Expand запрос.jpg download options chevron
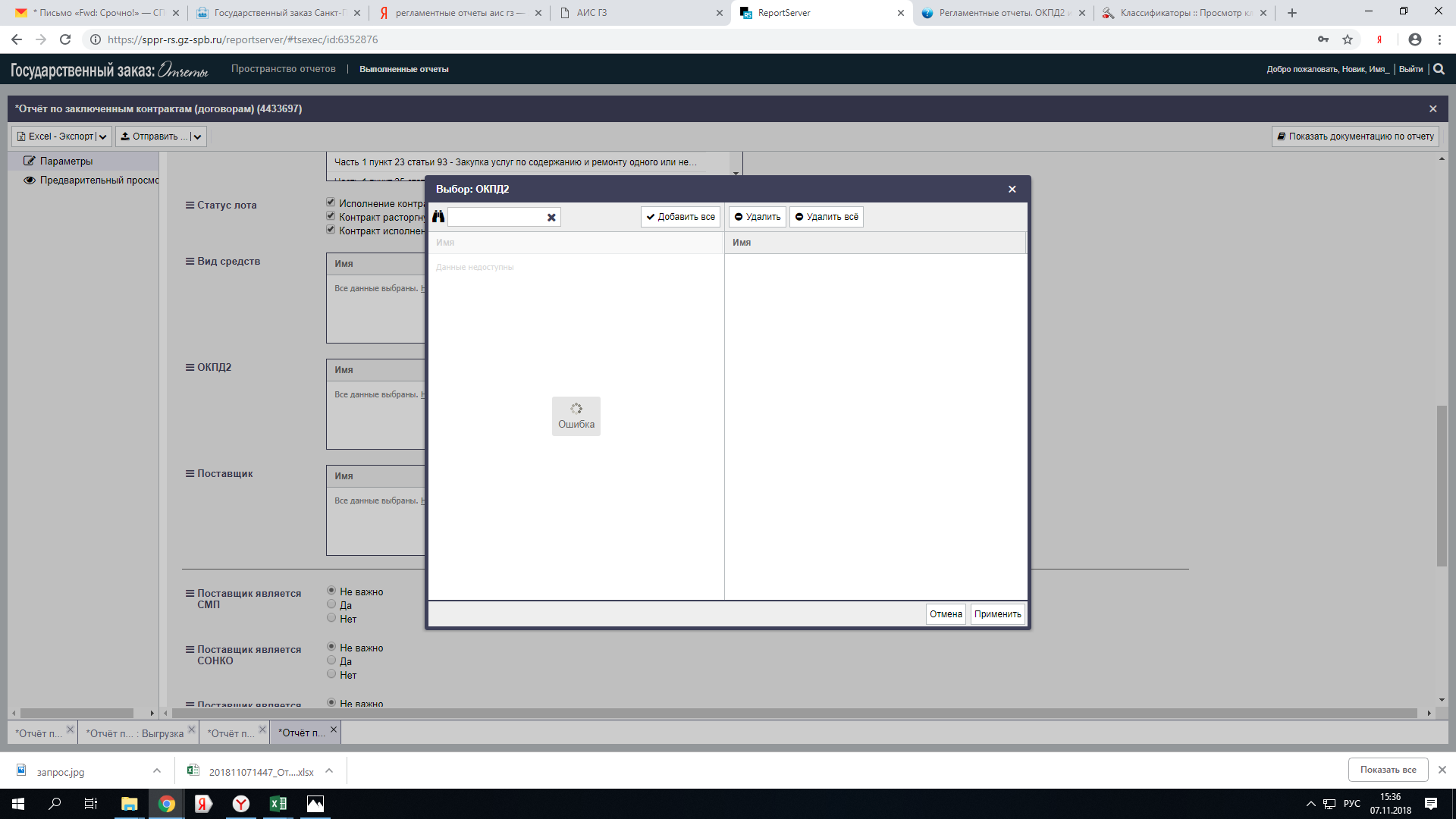The height and width of the screenshot is (819, 1456). pyautogui.click(x=157, y=771)
